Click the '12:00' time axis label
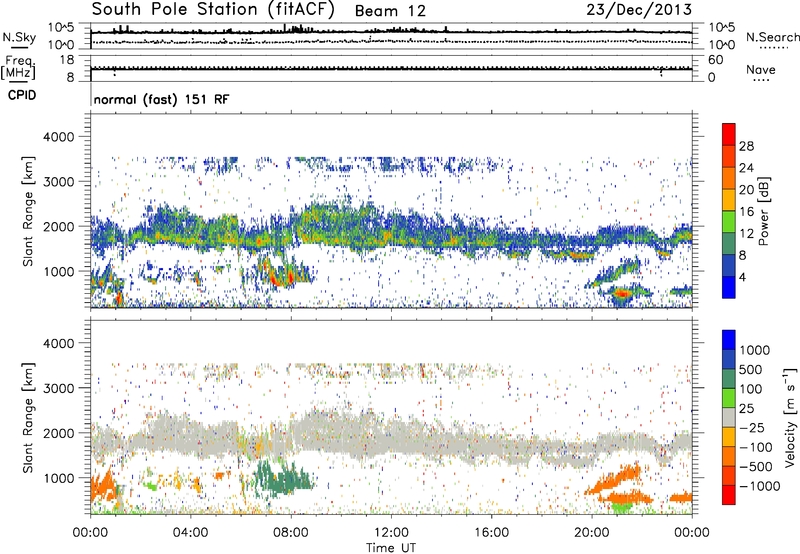 pos(391,533)
